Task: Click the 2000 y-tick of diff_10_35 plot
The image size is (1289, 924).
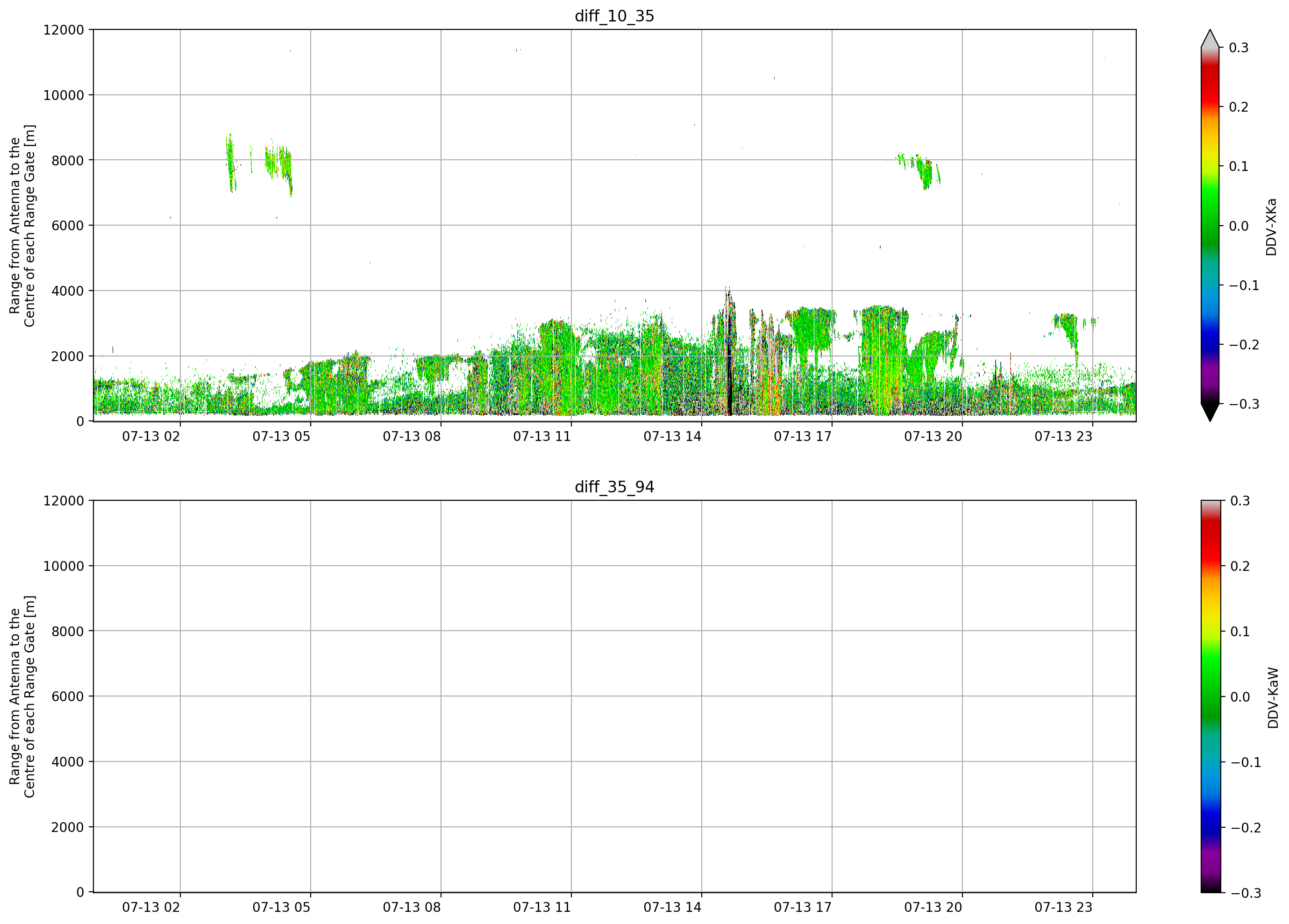Action: click(68, 356)
